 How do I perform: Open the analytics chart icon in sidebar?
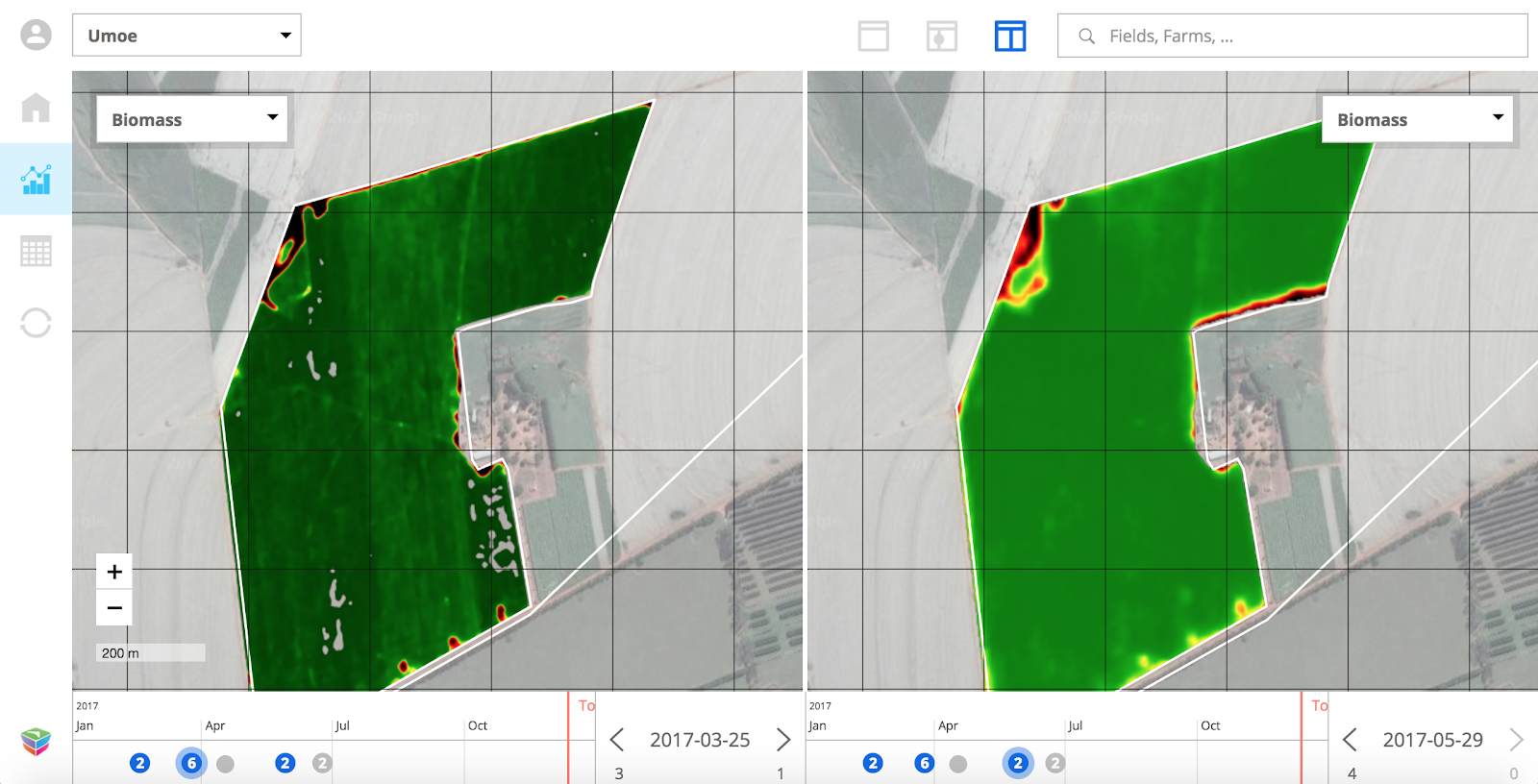(36, 179)
